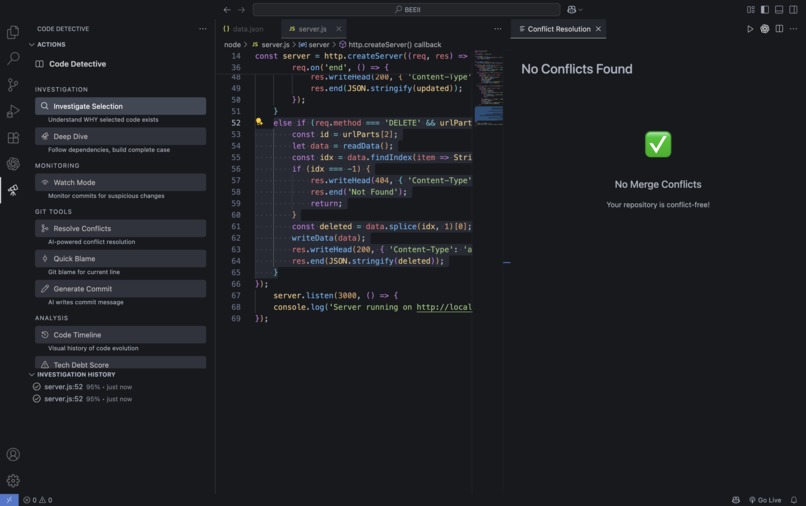Click the No Merge Conflicts checkmark icon

click(658, 144)
